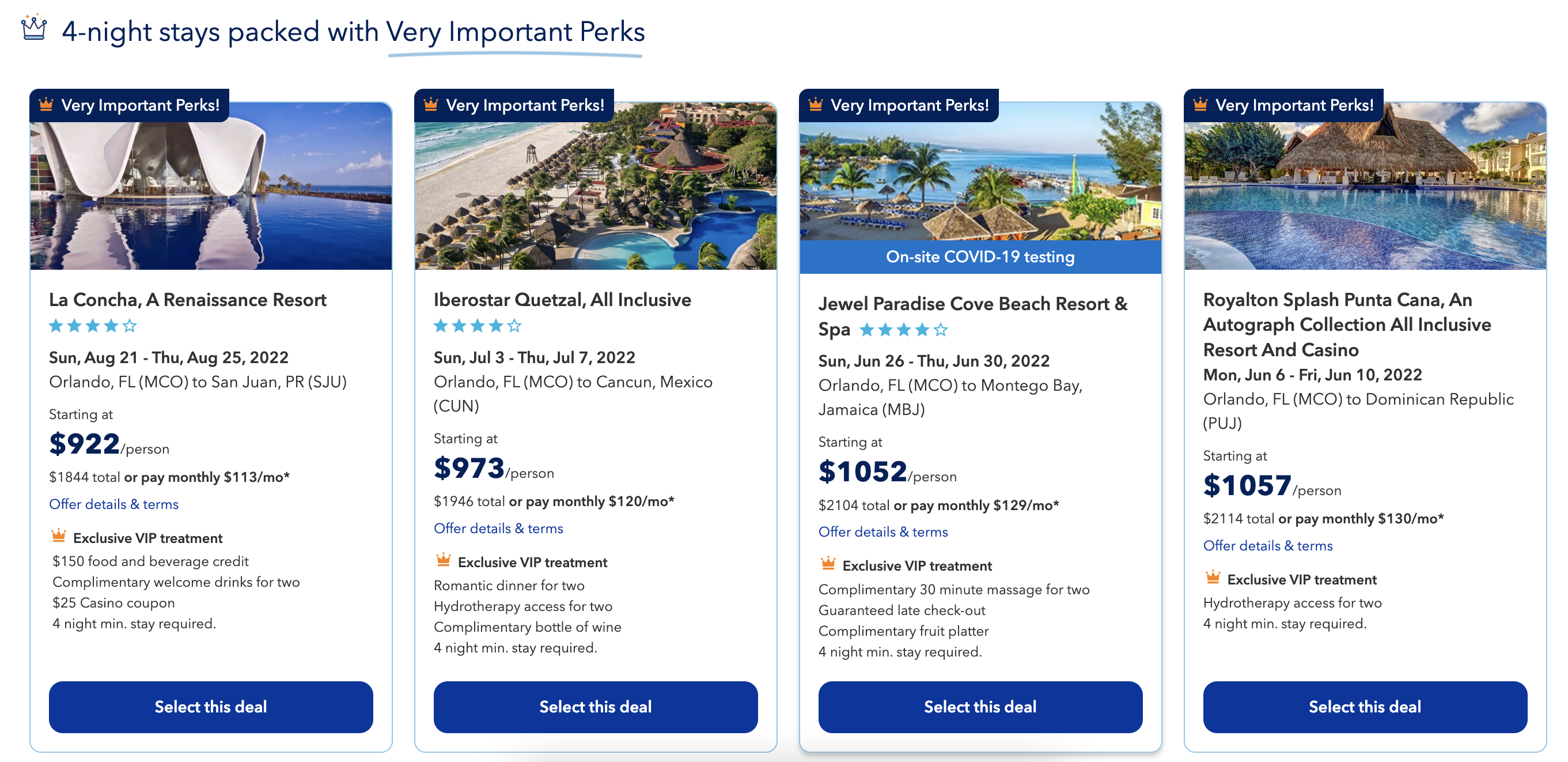
Task: Click the On-site COVID-19 testing banner
Action: [x=980, y=256]
